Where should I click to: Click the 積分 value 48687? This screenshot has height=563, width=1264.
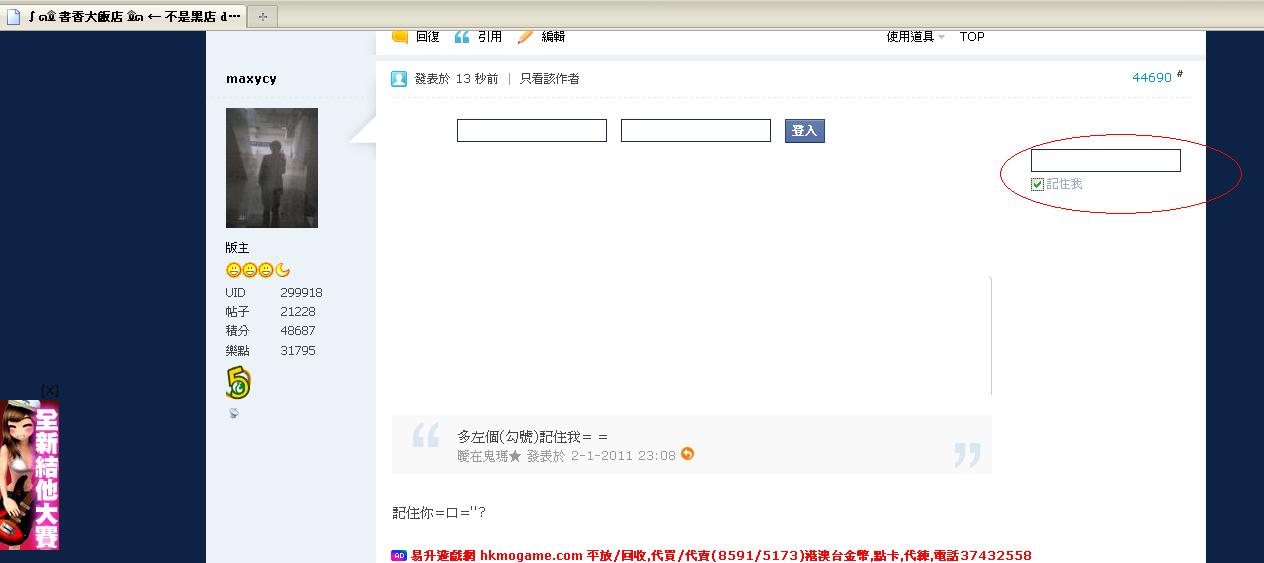[298, 331]
